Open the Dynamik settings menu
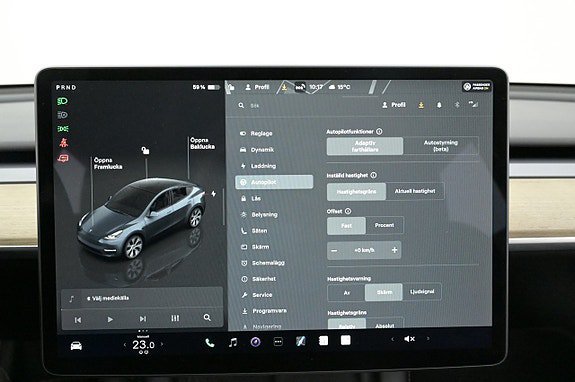The width and height of the screenshot is (575, 382). (x=257, y=150)
